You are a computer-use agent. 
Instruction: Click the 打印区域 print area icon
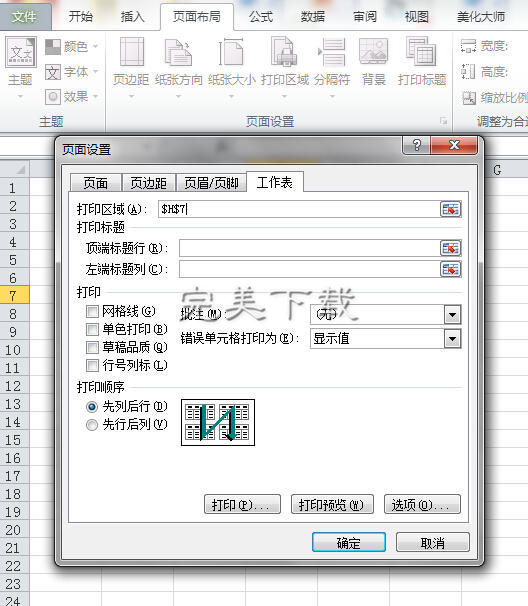[x=284, y=51]
